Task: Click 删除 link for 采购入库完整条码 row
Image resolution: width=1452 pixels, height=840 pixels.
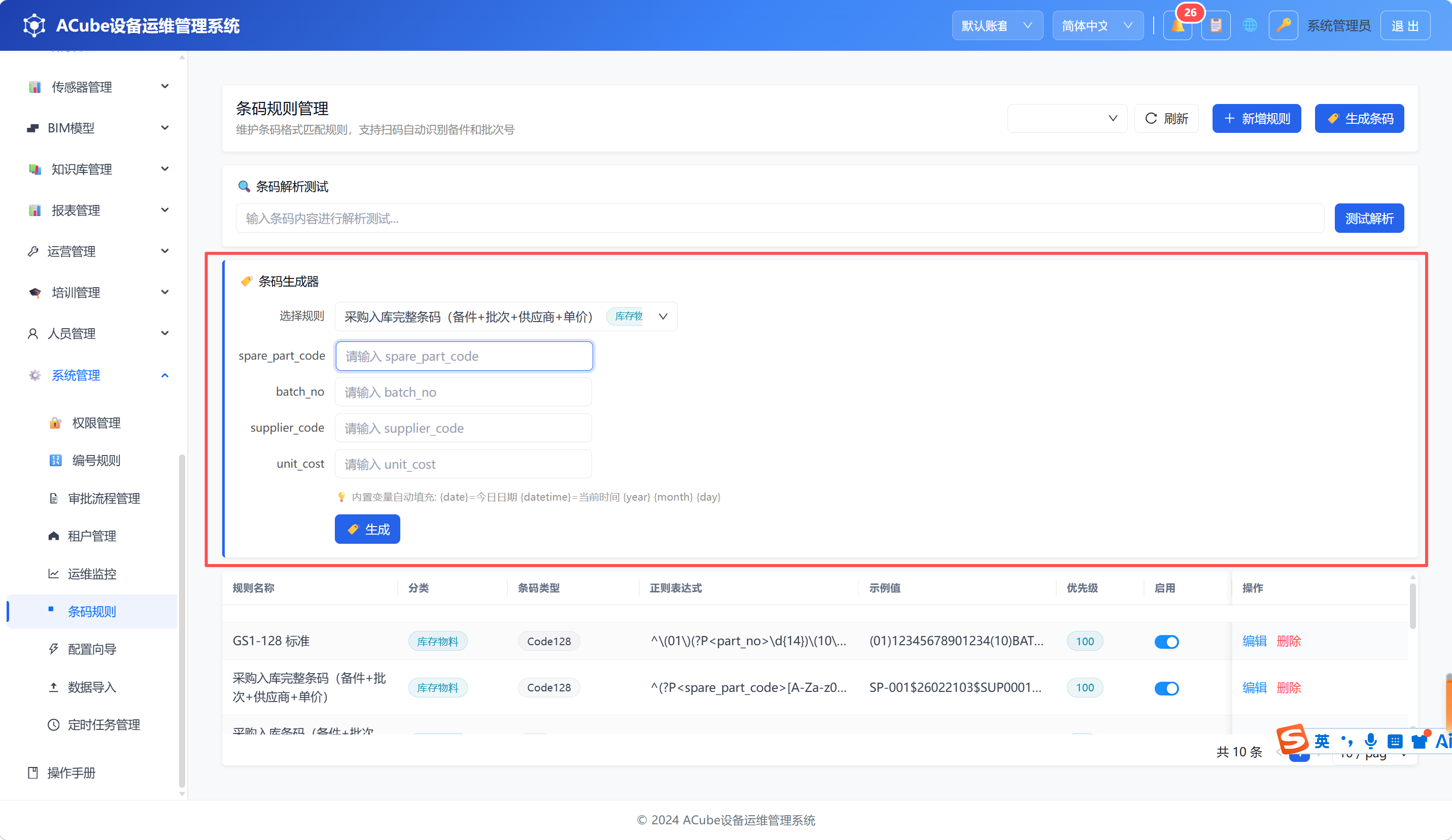Action: click(1289, 687)
